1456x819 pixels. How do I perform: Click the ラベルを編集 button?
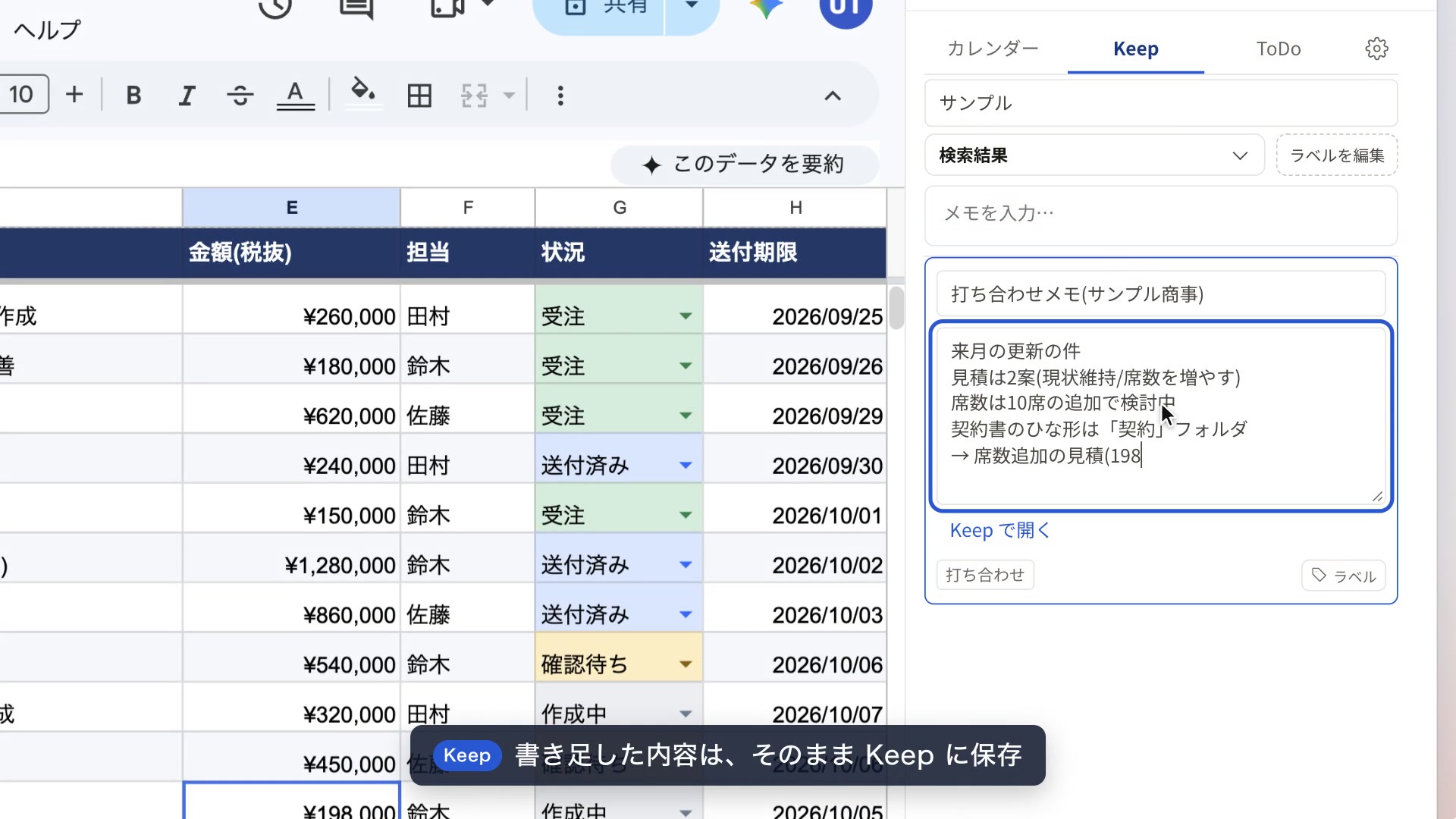click(1336, 155)
